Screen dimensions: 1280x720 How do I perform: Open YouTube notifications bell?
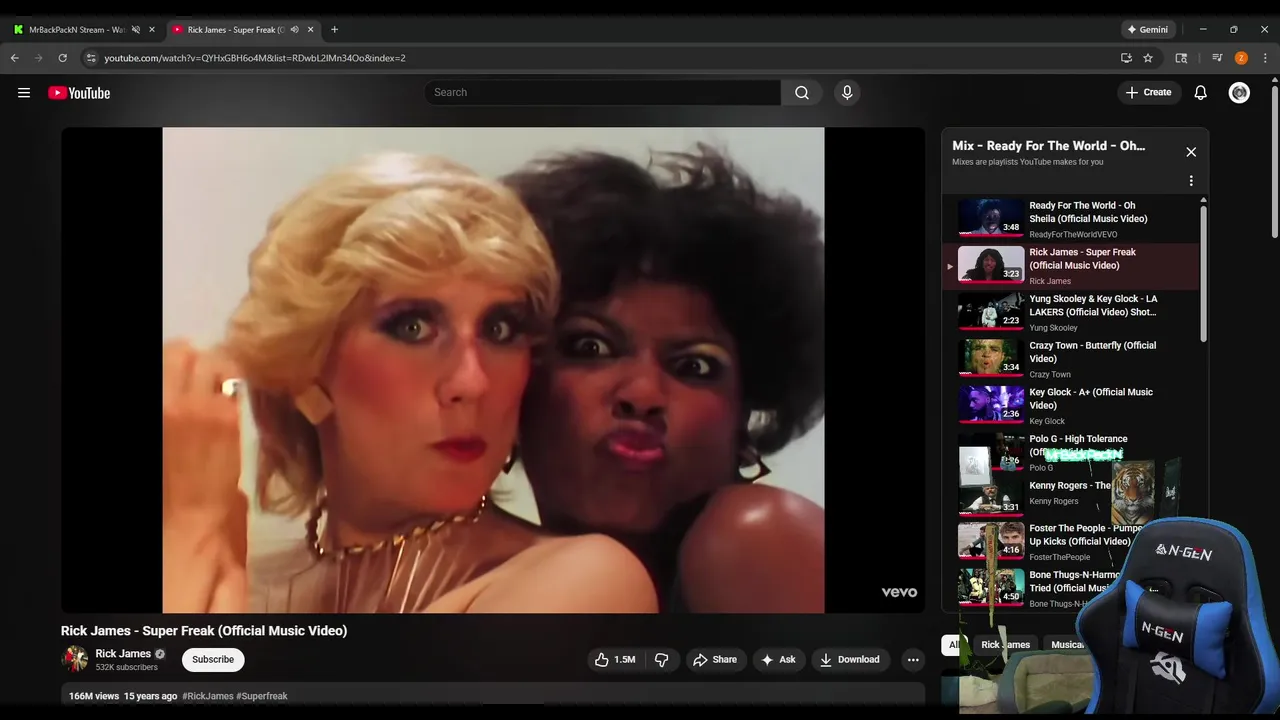(1201, 93)
